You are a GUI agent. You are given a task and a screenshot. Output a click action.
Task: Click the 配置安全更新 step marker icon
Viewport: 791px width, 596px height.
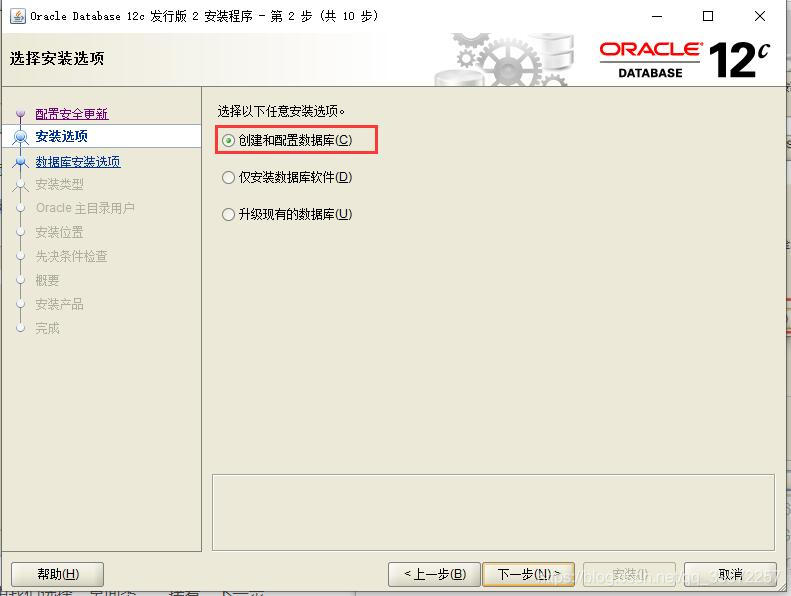pos(21,113)
